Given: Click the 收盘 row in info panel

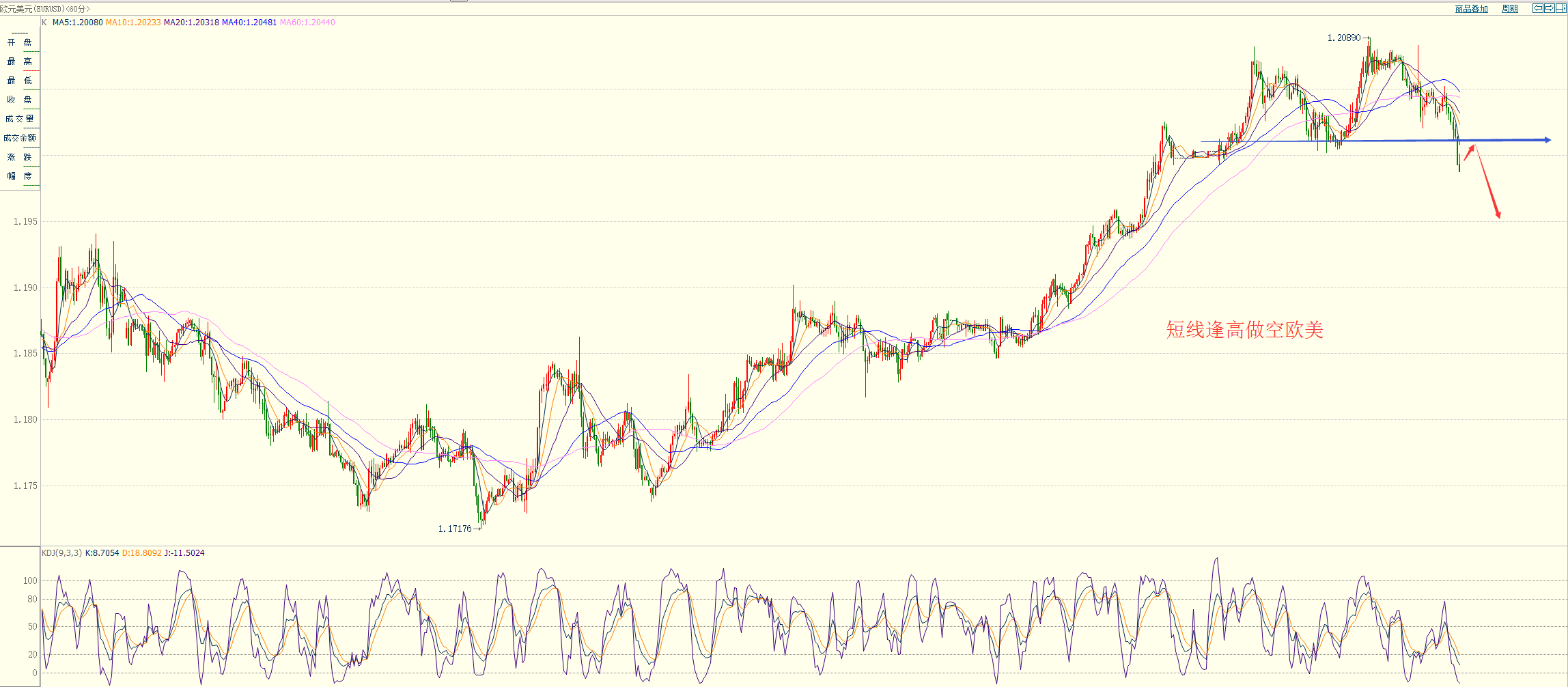Looking at the screenshot, I should pos(20,100).
